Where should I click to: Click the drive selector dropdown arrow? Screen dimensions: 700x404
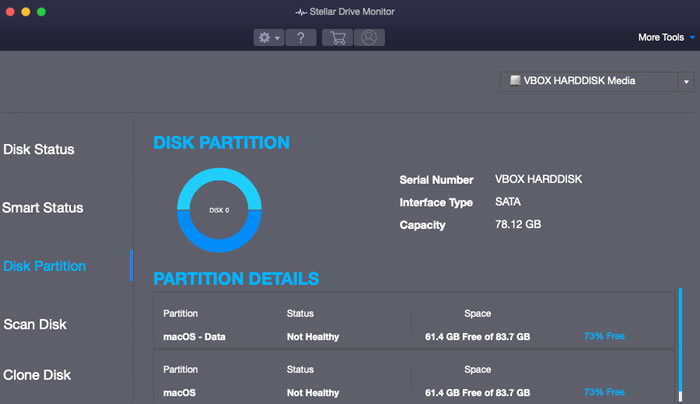(686, 82)
